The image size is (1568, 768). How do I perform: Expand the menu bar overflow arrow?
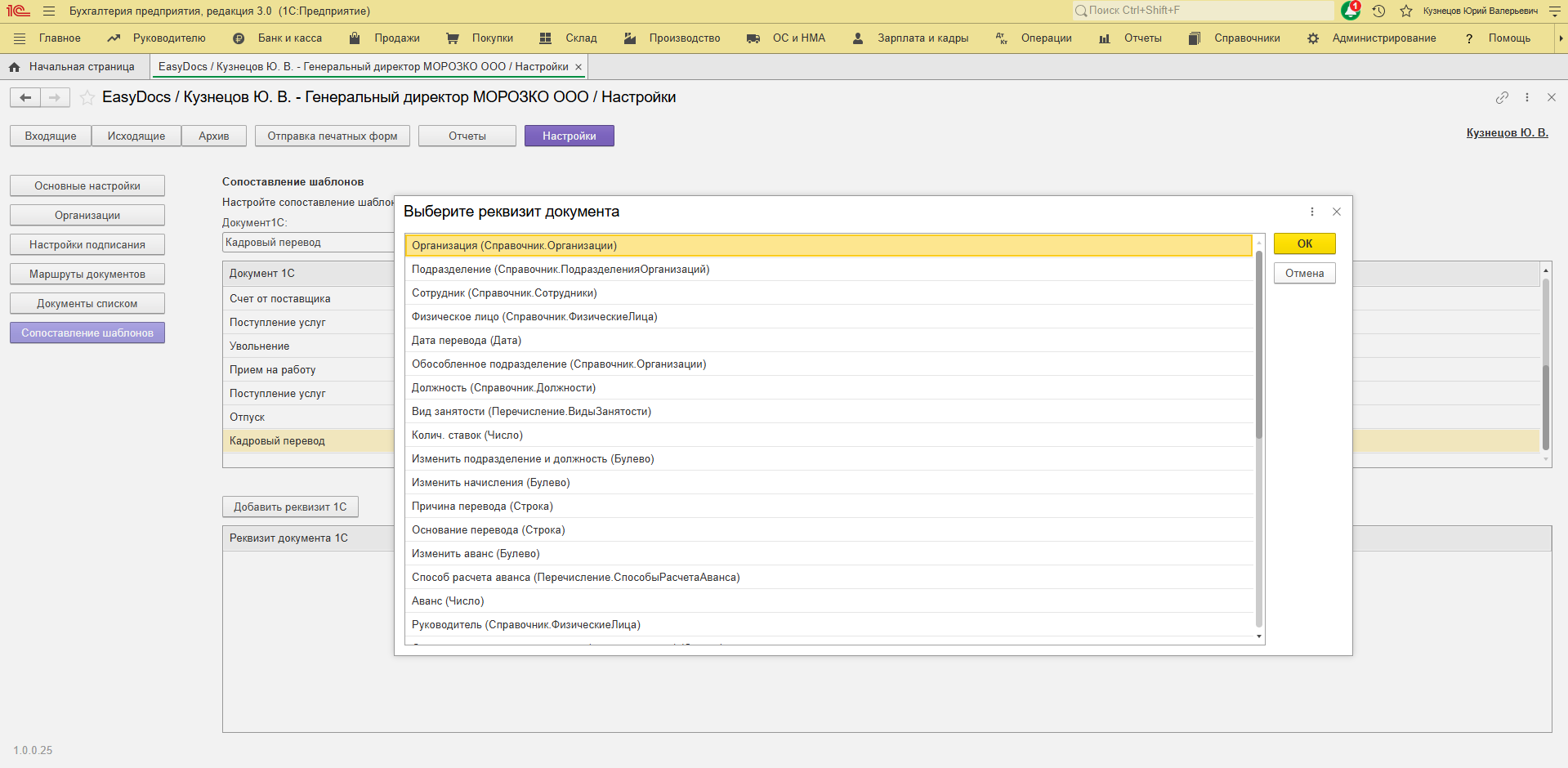[x=1560, y=38]
